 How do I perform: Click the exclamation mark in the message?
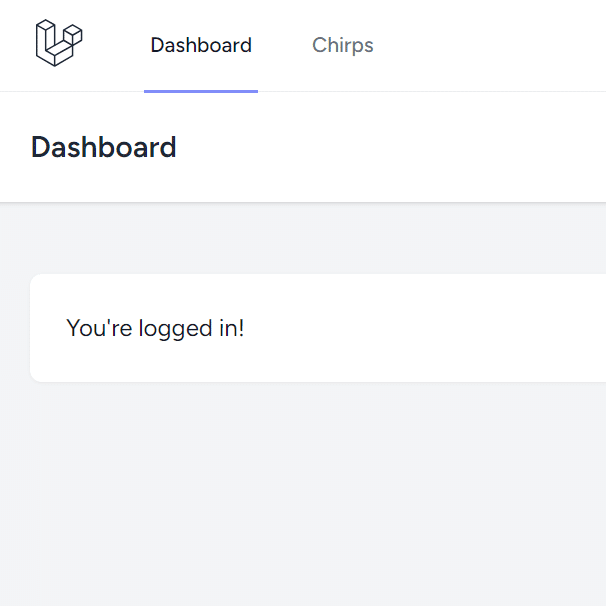click(x=242, y=328)
